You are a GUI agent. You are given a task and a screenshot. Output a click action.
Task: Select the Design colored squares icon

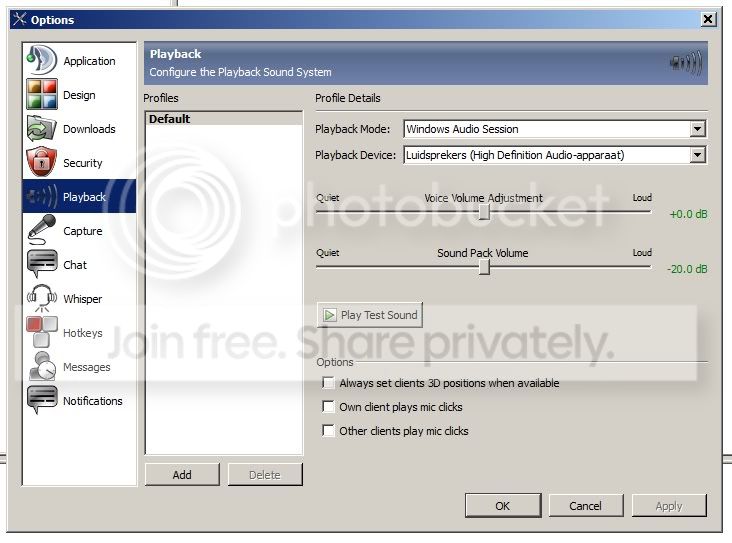click(42, 95)
